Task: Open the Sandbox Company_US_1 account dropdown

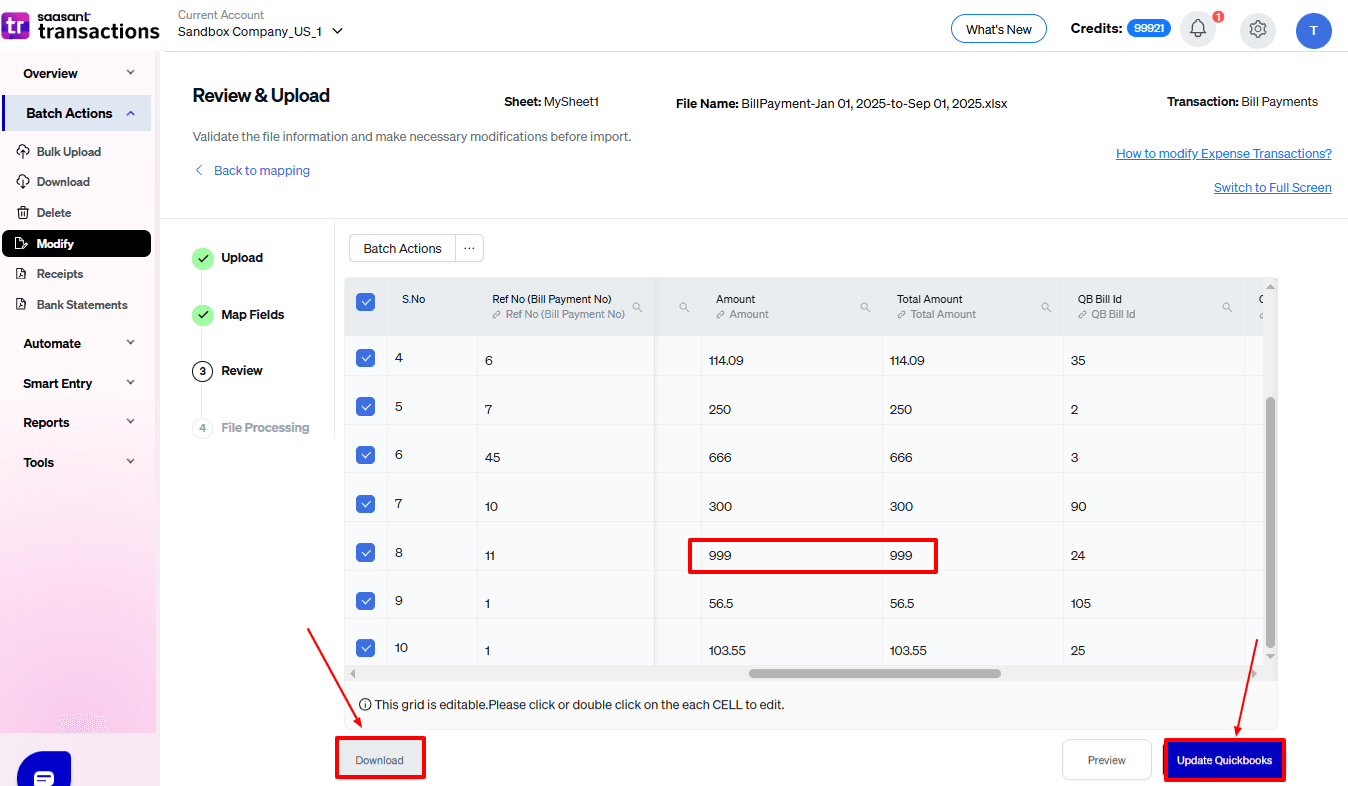Action: click(x=336, y=31)
